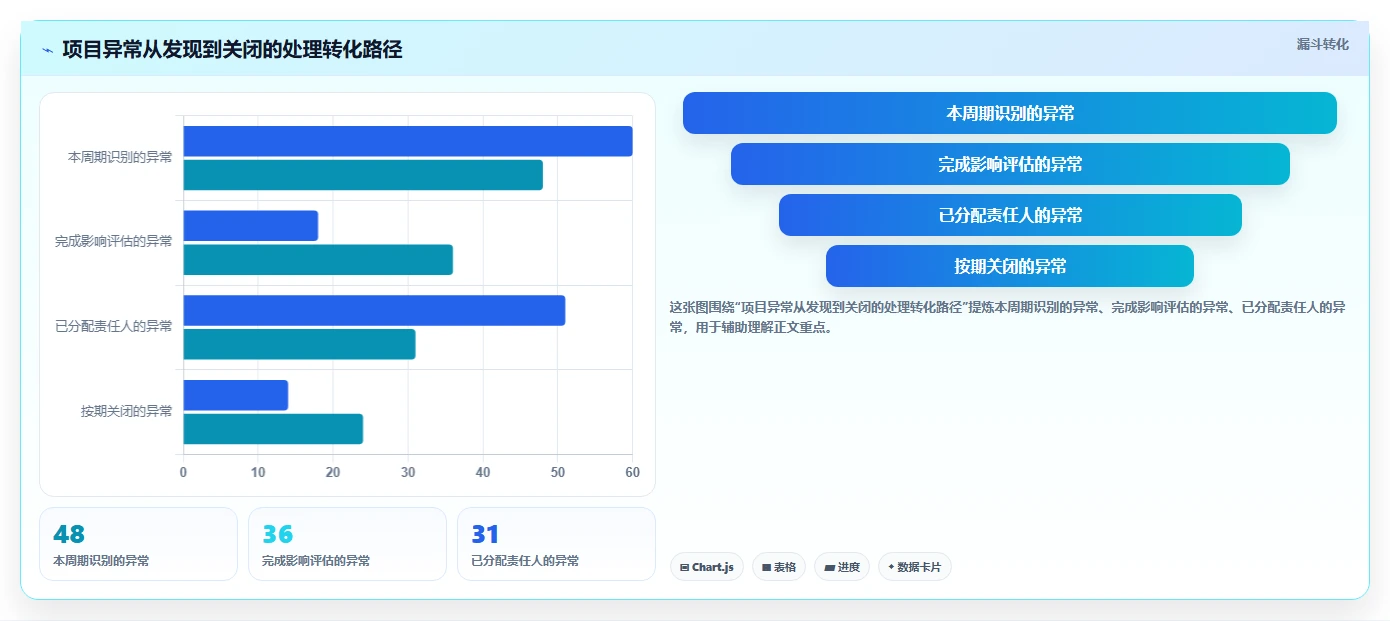The image size is (1390, 621).
Task: Open the stat card showing 48
Action: (x=139, y=544)
